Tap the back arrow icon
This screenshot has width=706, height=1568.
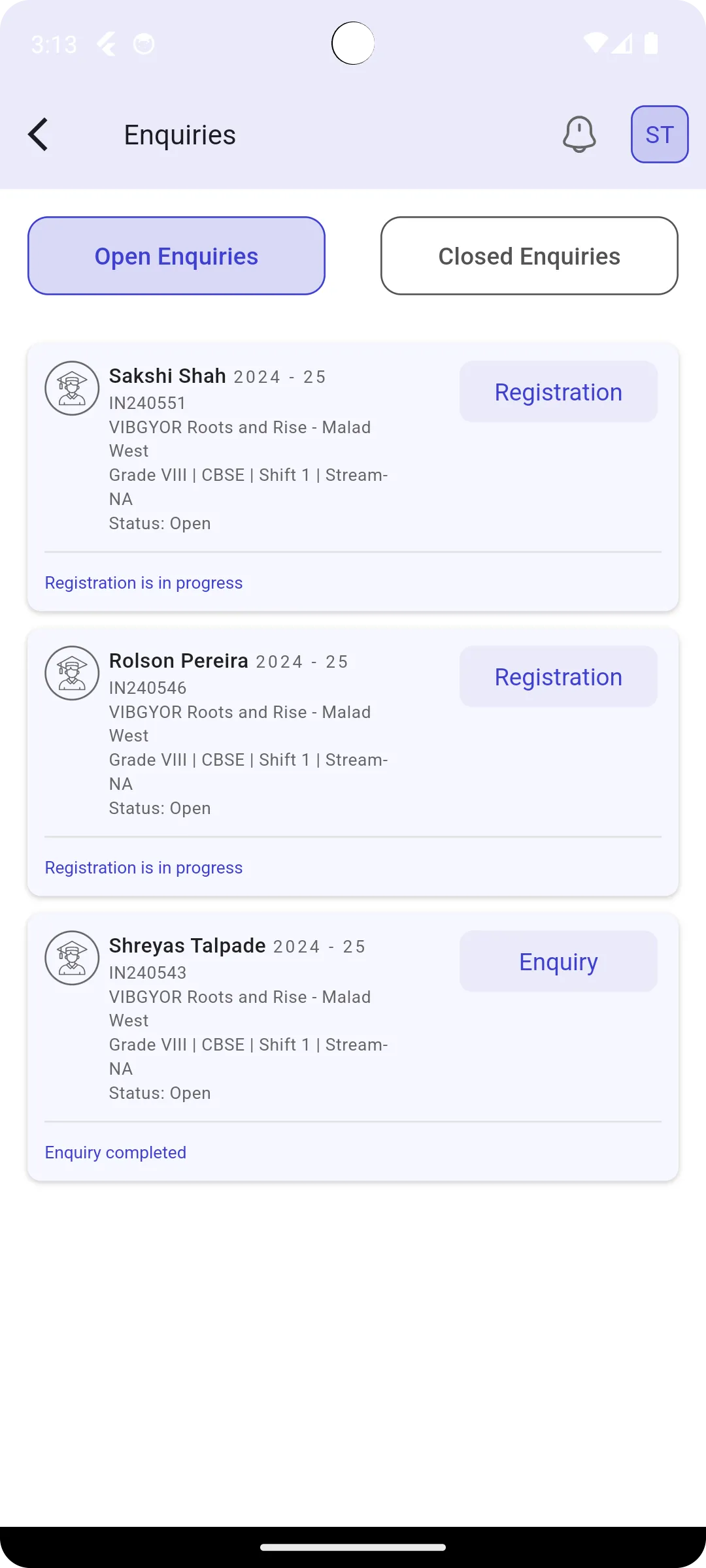pyautogui.click(x=39, y=135)
